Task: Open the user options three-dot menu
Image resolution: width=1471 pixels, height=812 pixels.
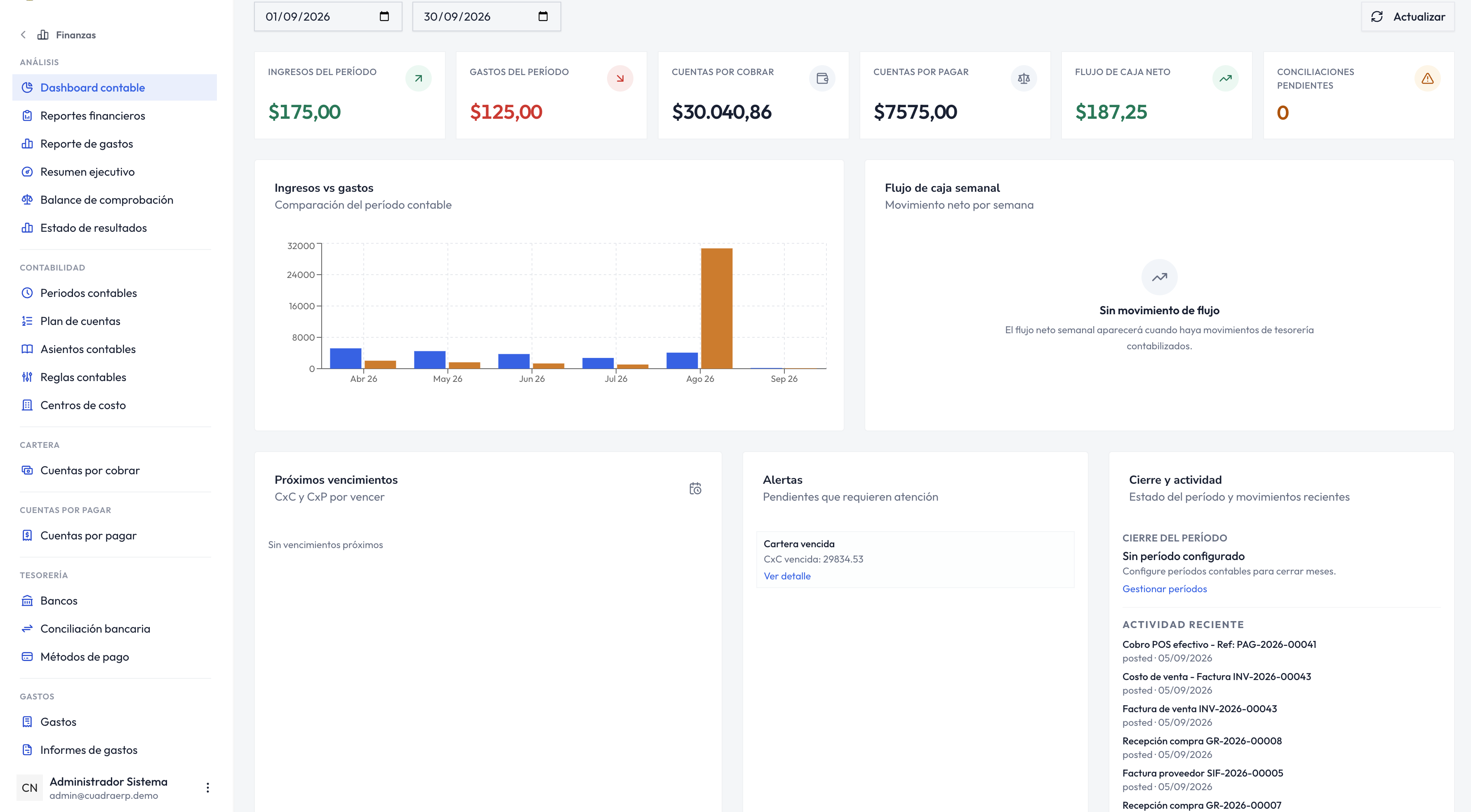Action: tap(208, 787)
